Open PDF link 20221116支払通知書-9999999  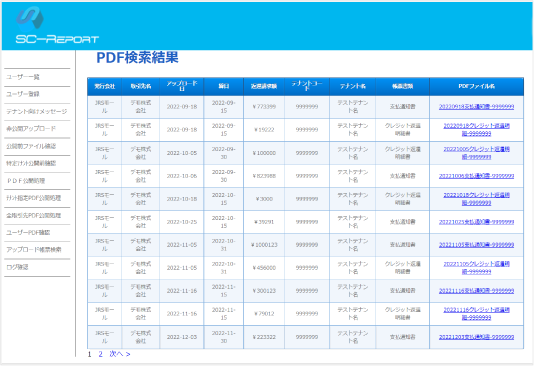476,291
